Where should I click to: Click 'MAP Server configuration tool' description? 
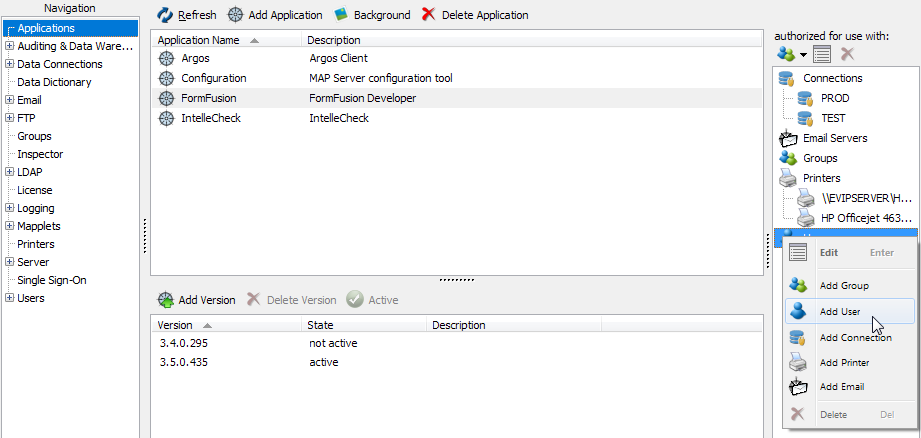[x=381, y=78]
